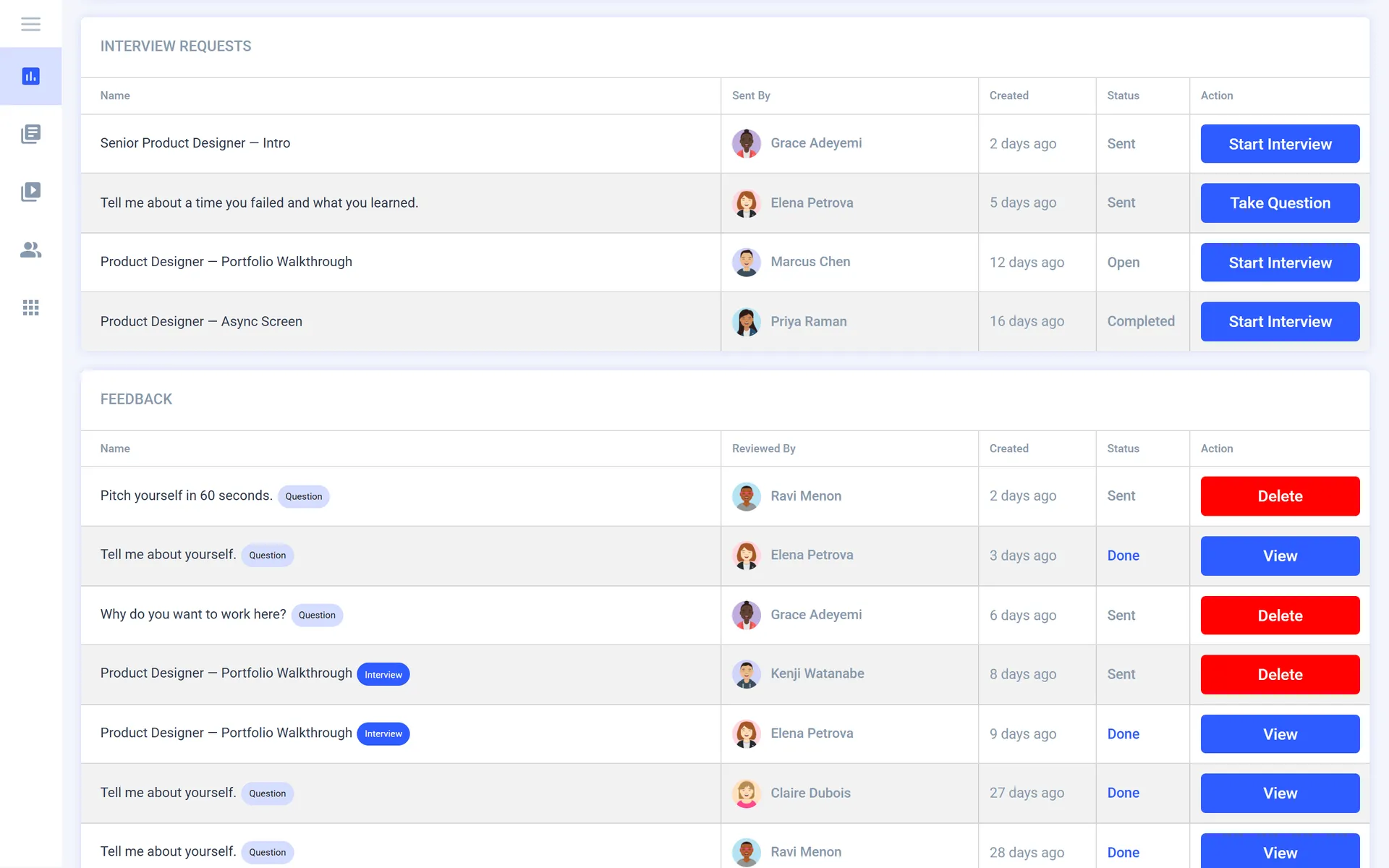
Task: Open the people sidebar icon
Action: 30,250
